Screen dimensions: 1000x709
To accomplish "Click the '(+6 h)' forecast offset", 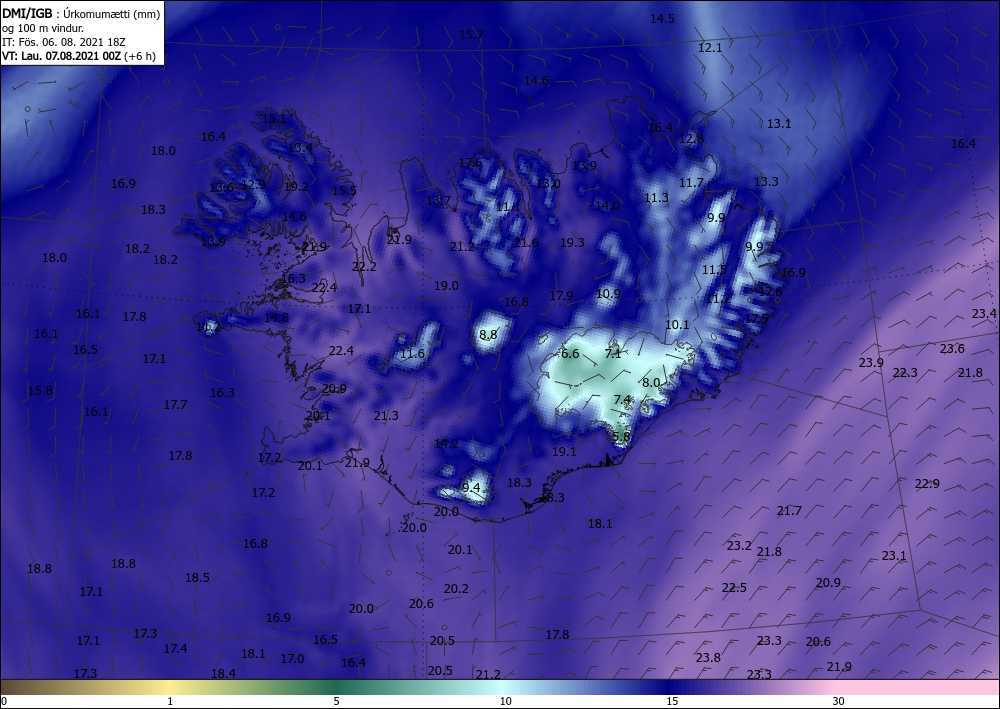I will coord(140,56).
